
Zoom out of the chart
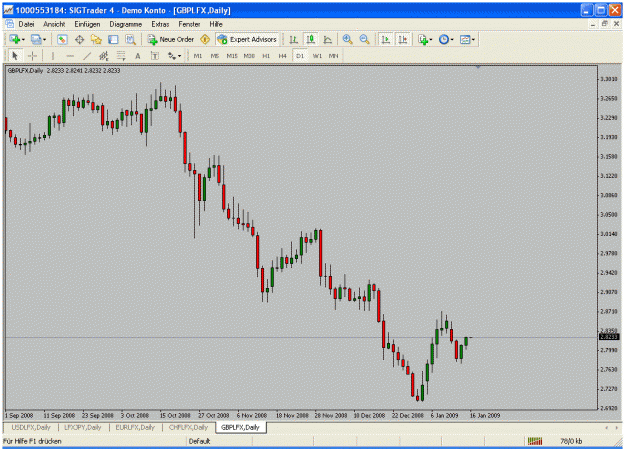(364, 39)
